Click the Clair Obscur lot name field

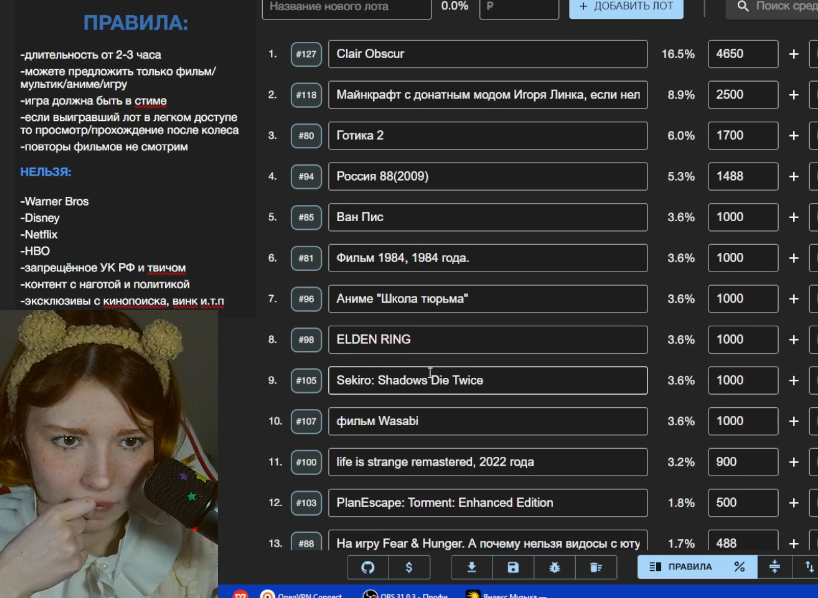[x=488, y=54]
